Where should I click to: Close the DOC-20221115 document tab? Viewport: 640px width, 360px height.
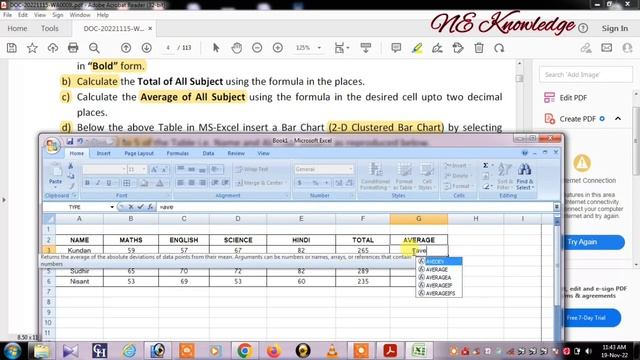[150, 29]
